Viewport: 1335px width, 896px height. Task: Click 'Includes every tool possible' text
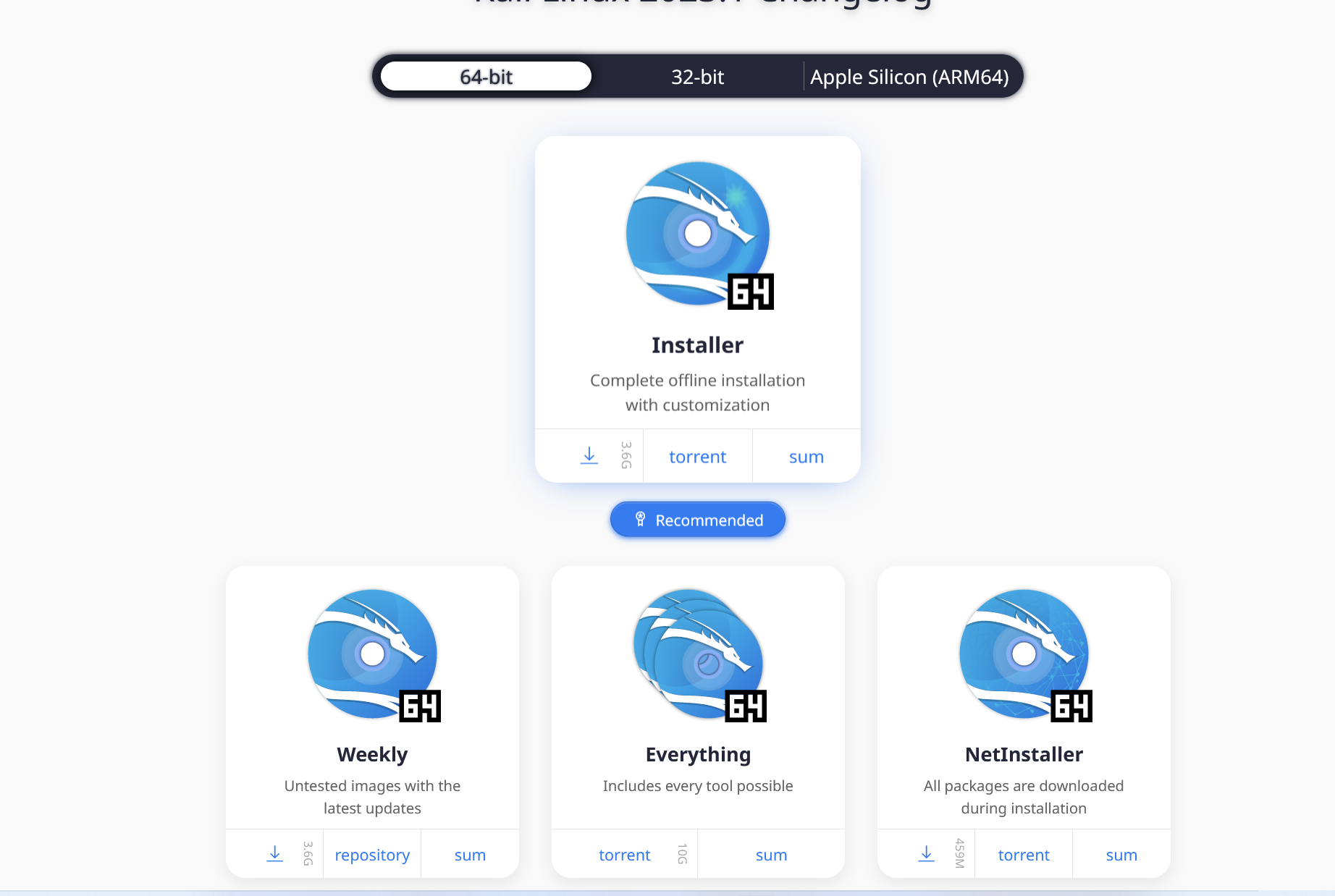click(698, 786)
